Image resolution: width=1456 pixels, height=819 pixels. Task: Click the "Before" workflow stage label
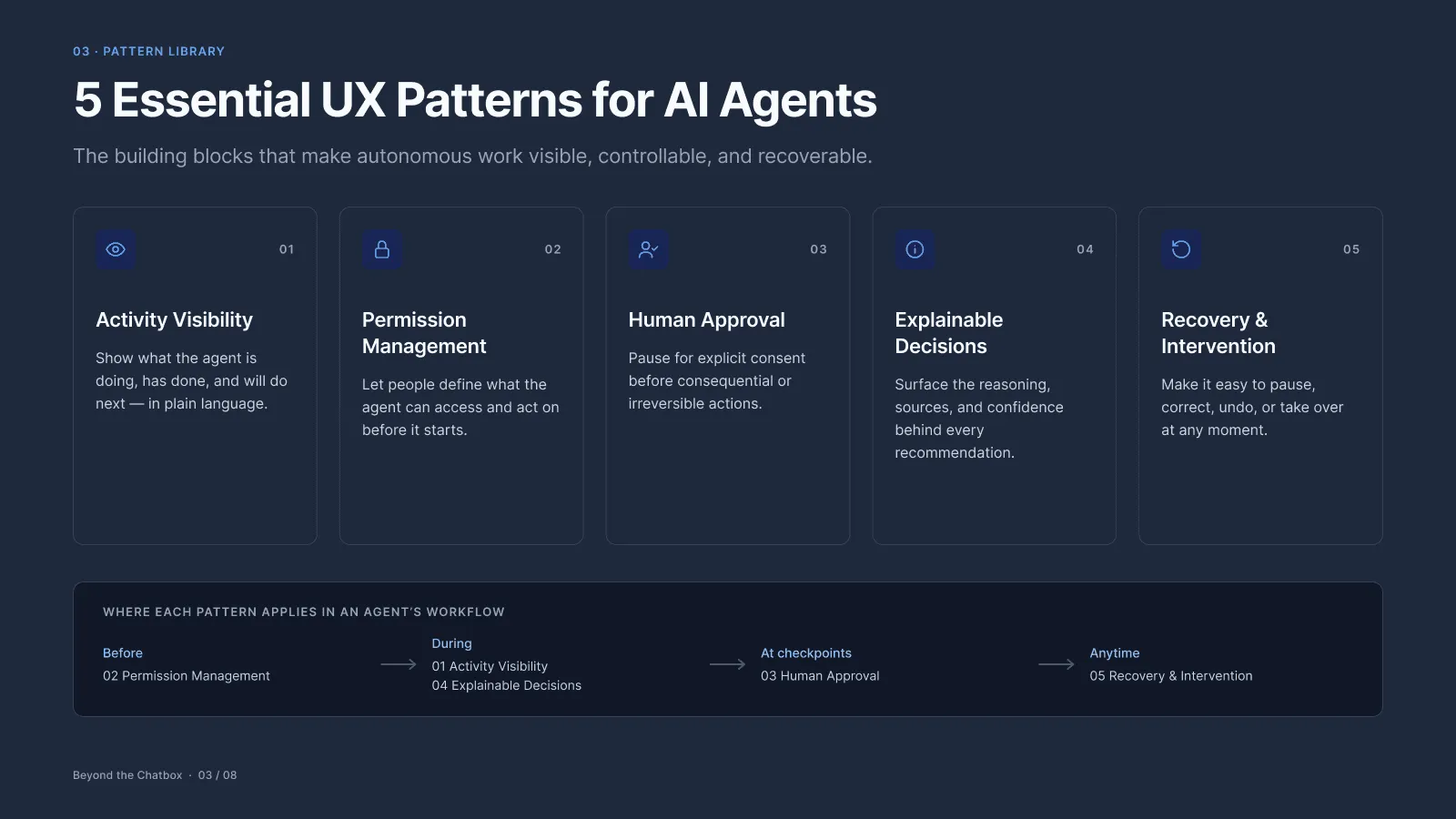tap(123, 653)
